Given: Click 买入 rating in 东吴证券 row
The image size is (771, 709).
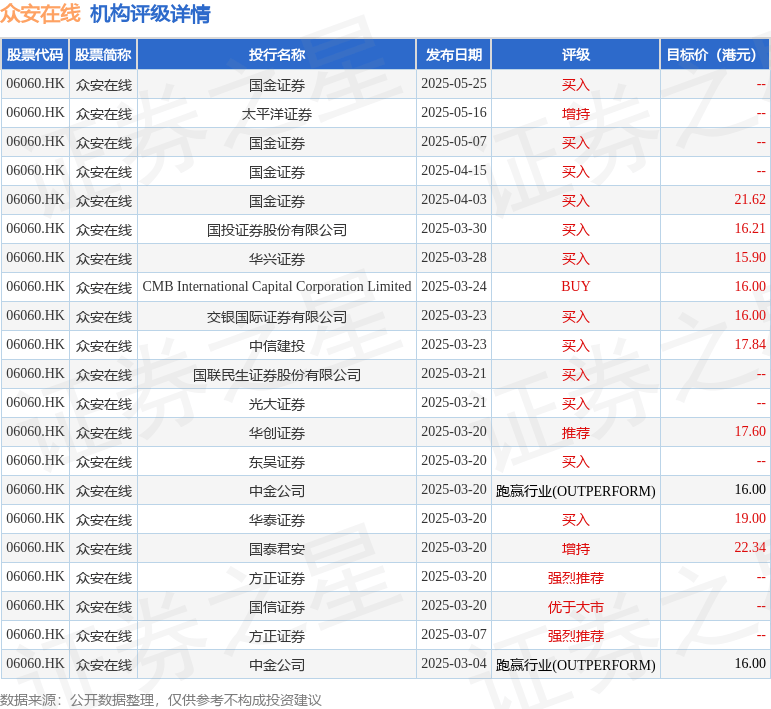Looking at the screenshot, I should click(576, 462).
